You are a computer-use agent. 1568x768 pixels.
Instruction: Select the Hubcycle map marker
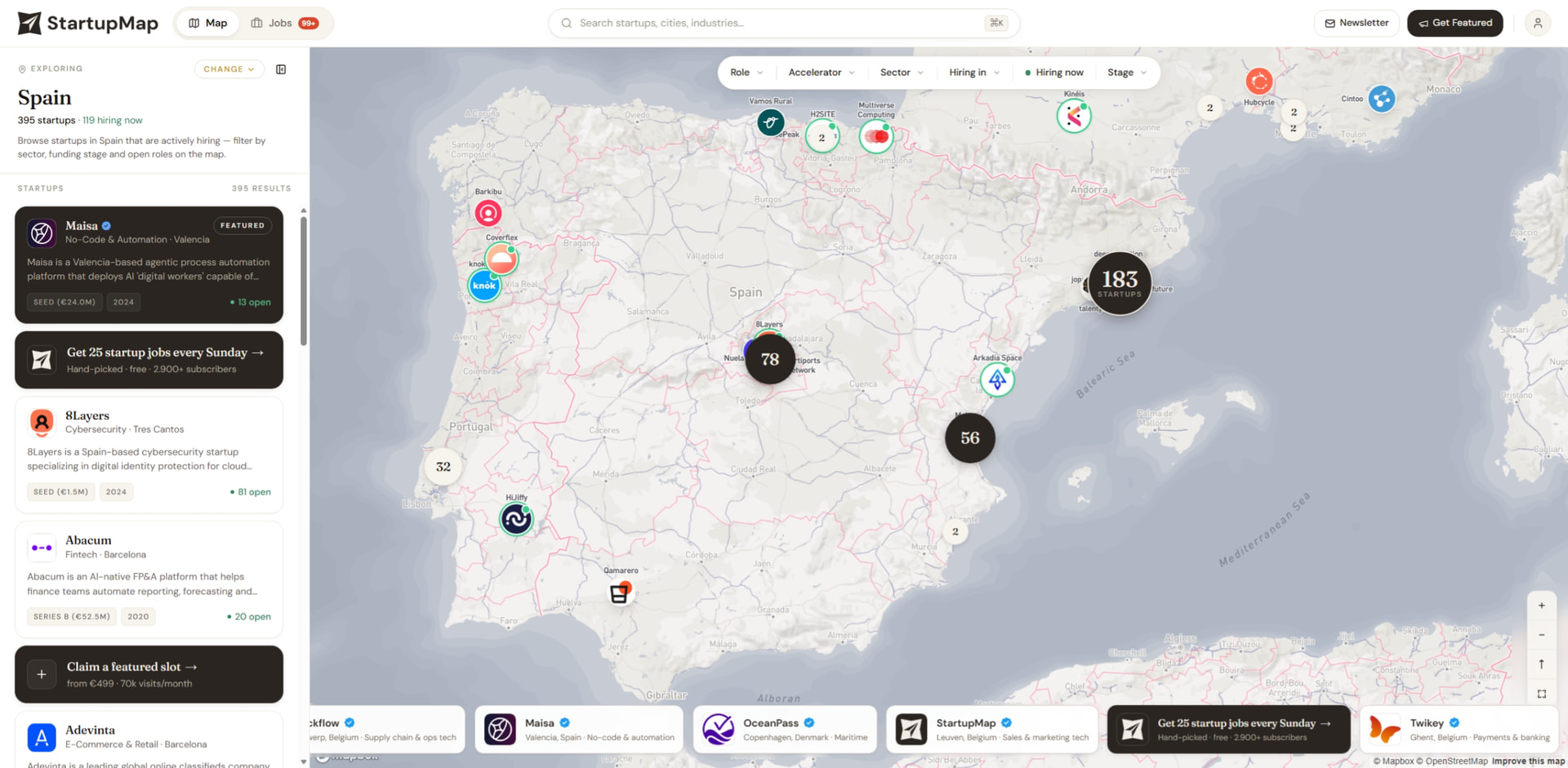click(x=1259, y=82)
